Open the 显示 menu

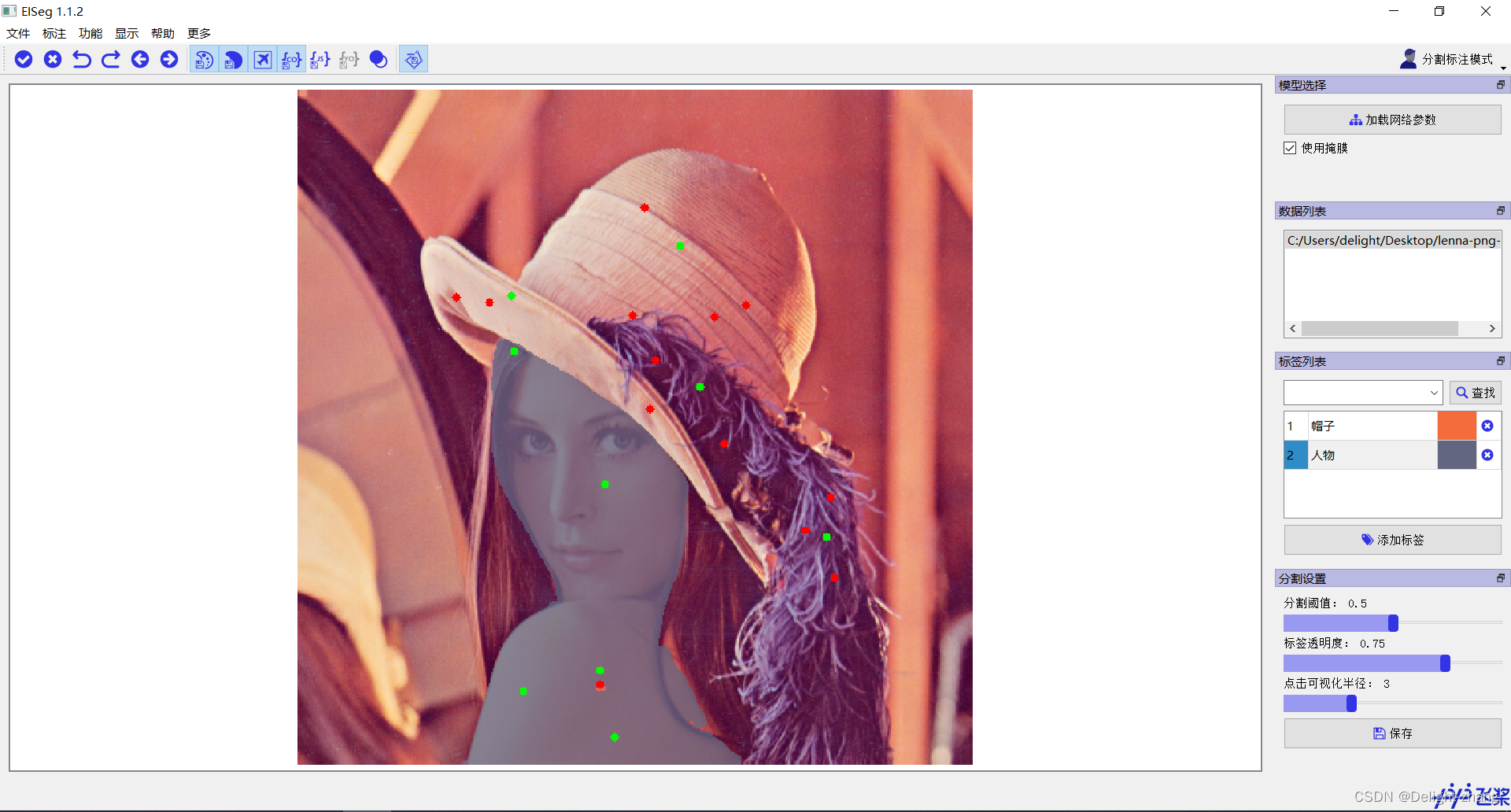click(127, 33)
